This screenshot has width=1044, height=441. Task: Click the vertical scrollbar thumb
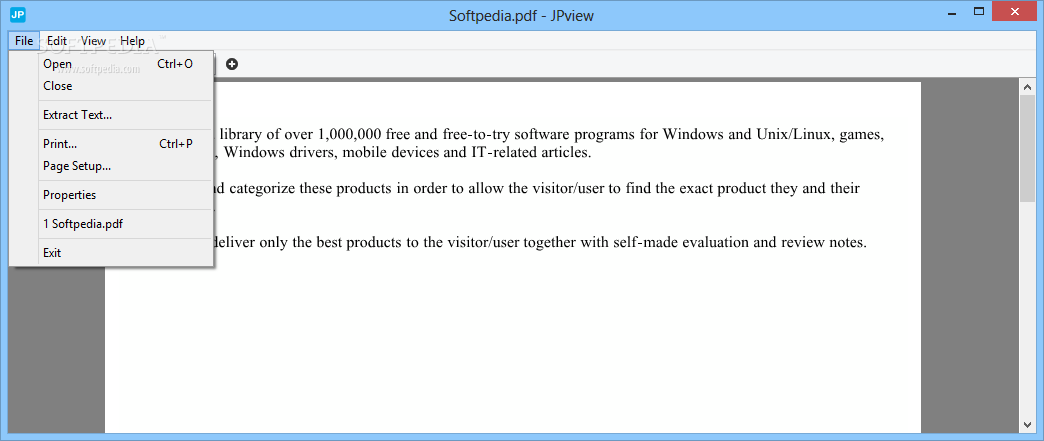tap(1027, 148)
